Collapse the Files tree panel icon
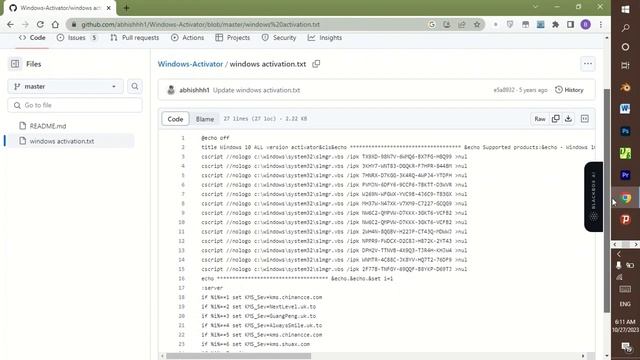The height and width of the screenshot is (360, 640). click(x=15, y=64)
